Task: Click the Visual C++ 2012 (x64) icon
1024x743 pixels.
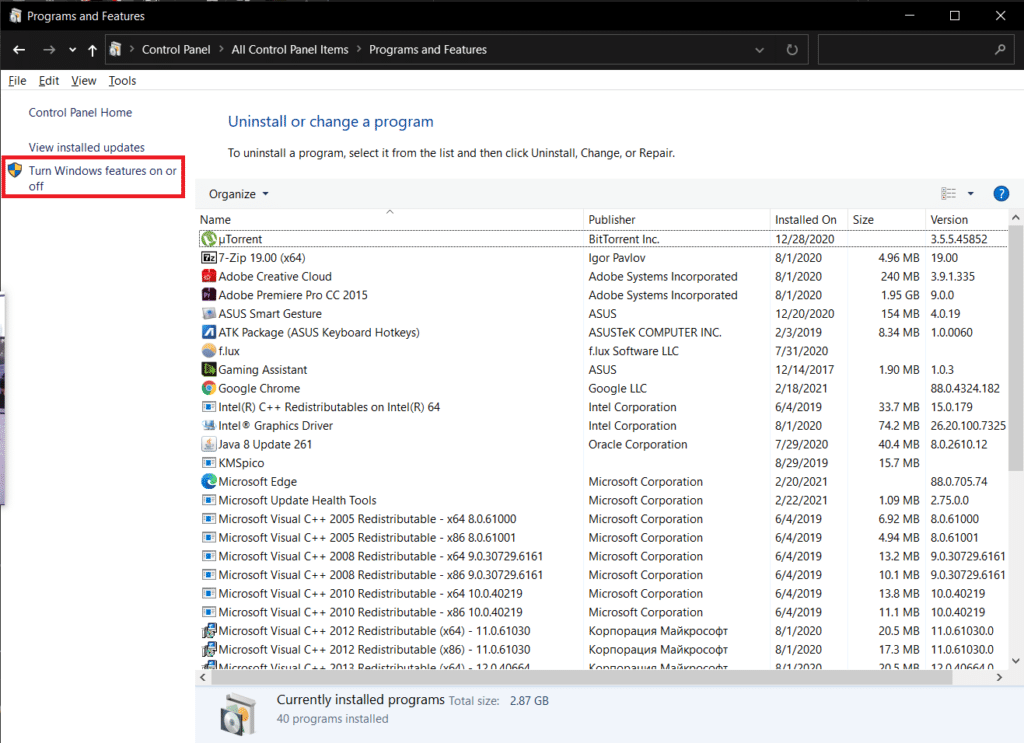Action: click(x=208, y=631)
